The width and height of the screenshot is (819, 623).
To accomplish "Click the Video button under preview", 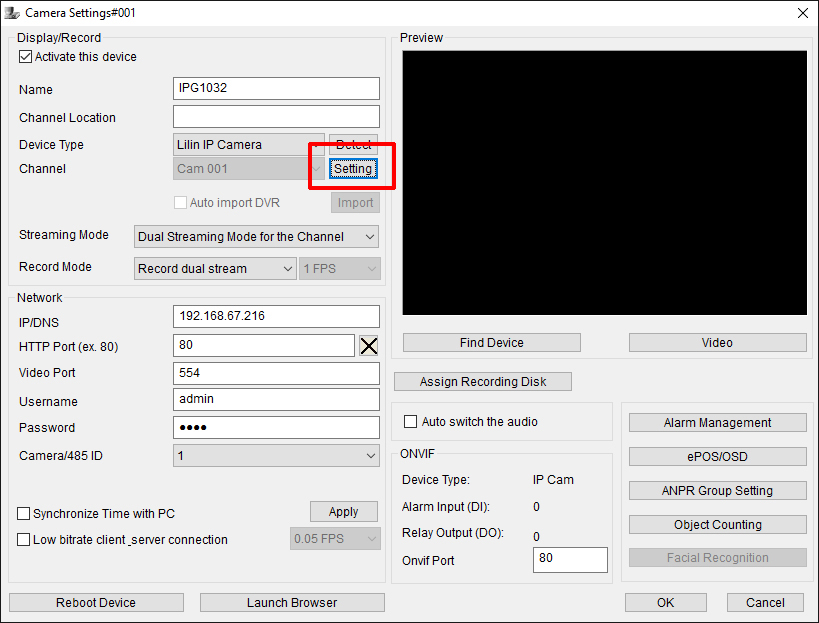I will point(717,343).
